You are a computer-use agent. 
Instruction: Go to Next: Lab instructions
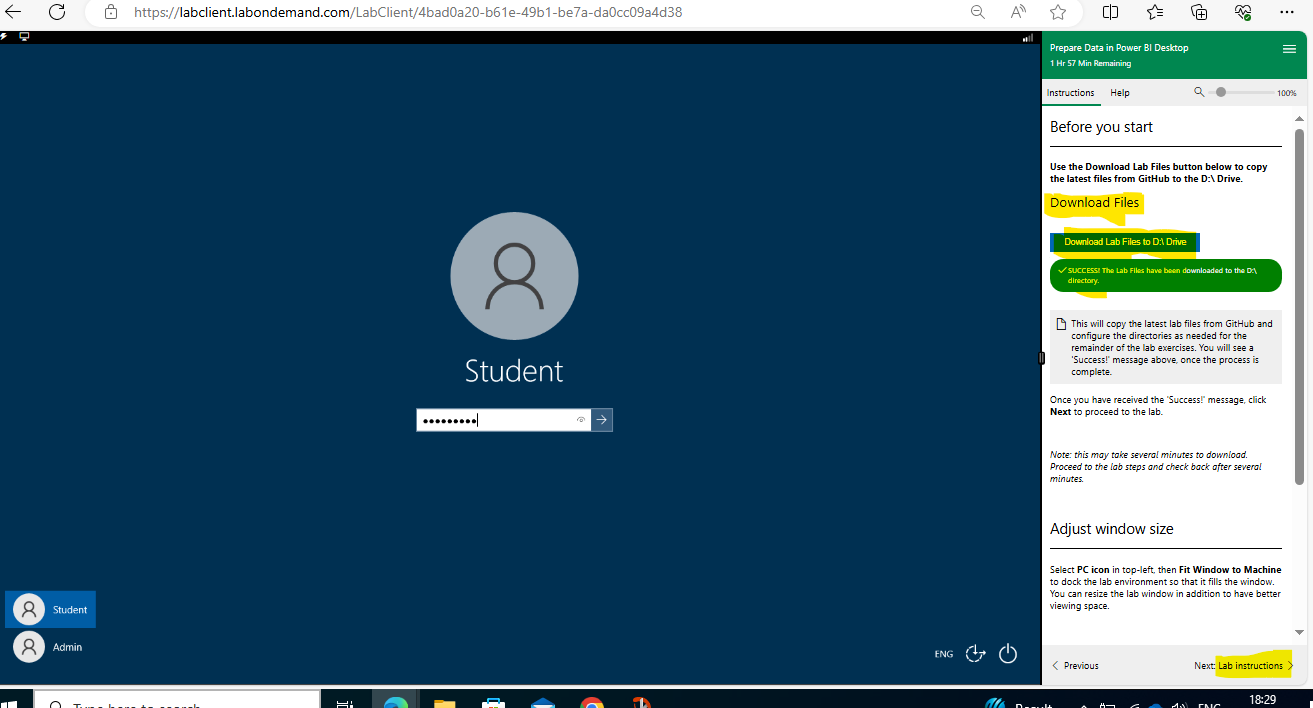click(x=1244, y=665)
